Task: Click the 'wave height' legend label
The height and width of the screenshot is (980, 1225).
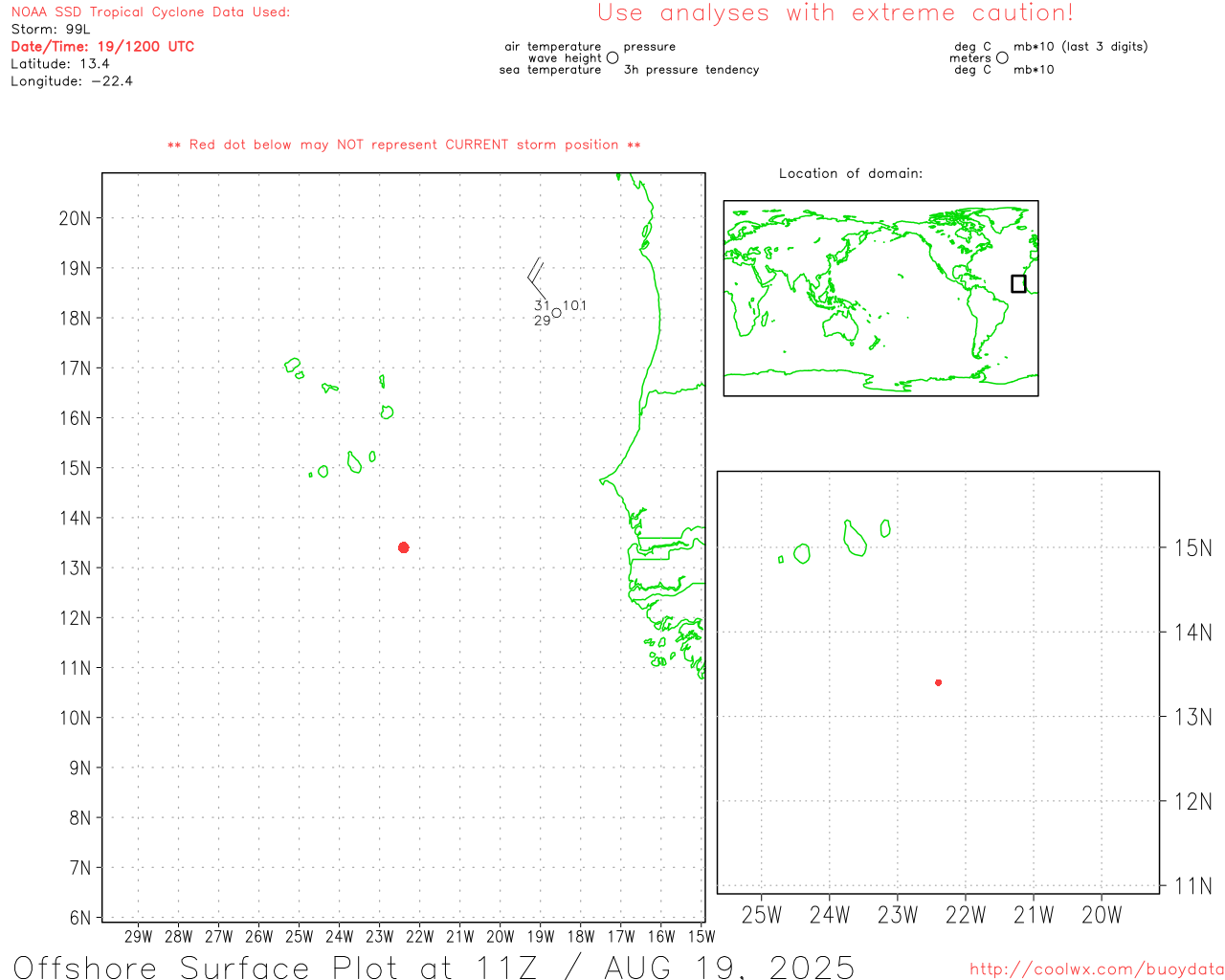Action: tap(565, 58)
